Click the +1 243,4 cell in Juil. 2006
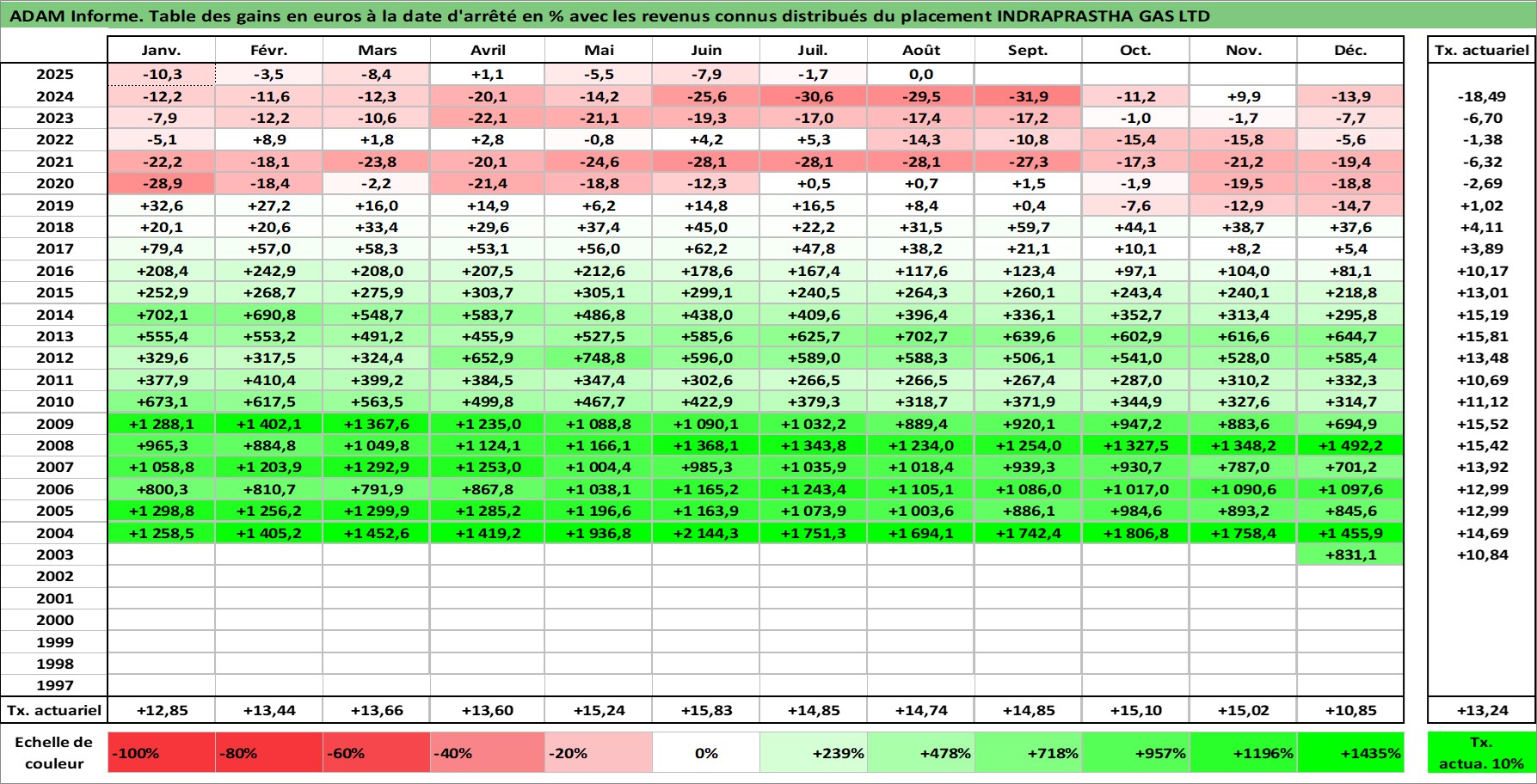Screen dimensions: 1537x784 coord(813,489)
